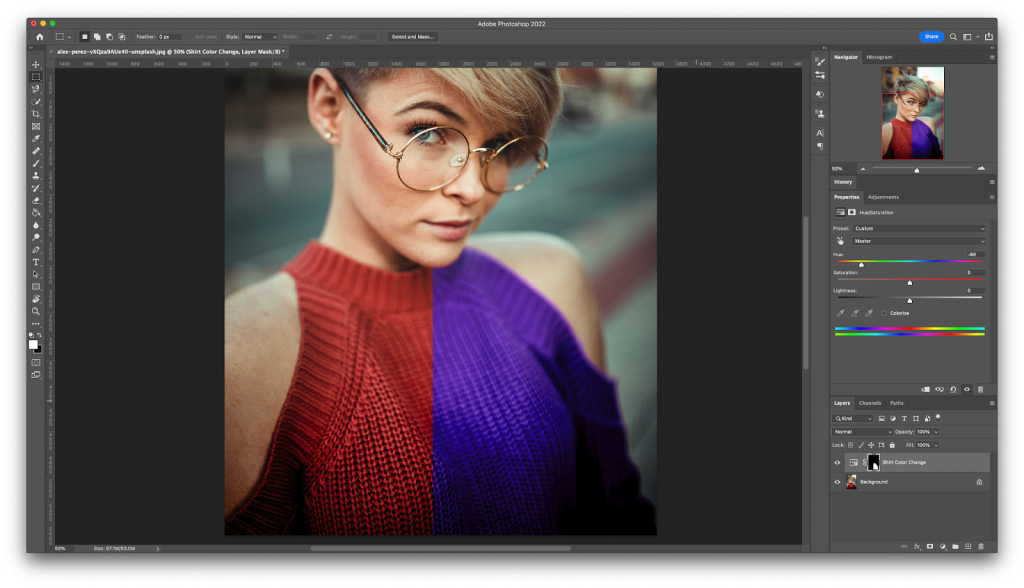The height and width of the screenshot is (588, 1024).
Task: Switch to the Channels tab
Action: 870,403
